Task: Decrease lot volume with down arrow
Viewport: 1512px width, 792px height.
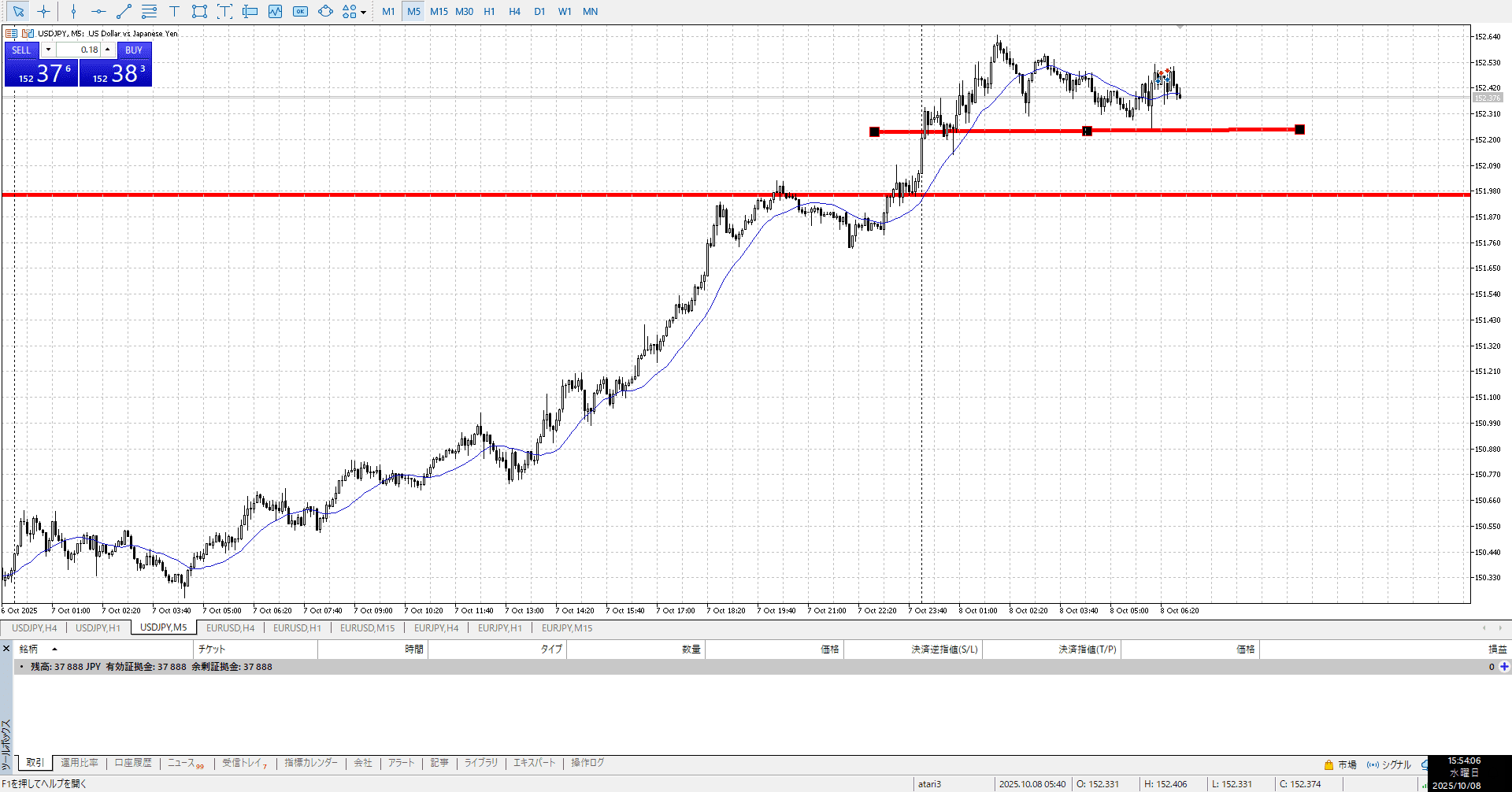Action: point(48,50)
